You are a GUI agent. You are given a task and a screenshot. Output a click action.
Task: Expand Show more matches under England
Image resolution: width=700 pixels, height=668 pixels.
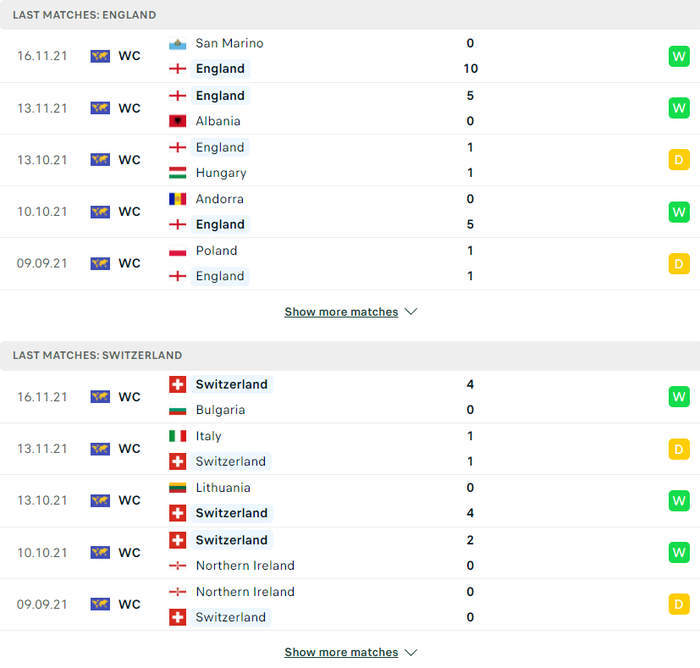341,312
